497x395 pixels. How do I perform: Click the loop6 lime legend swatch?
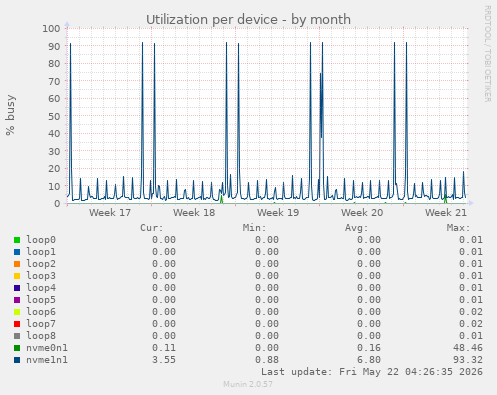17,312
